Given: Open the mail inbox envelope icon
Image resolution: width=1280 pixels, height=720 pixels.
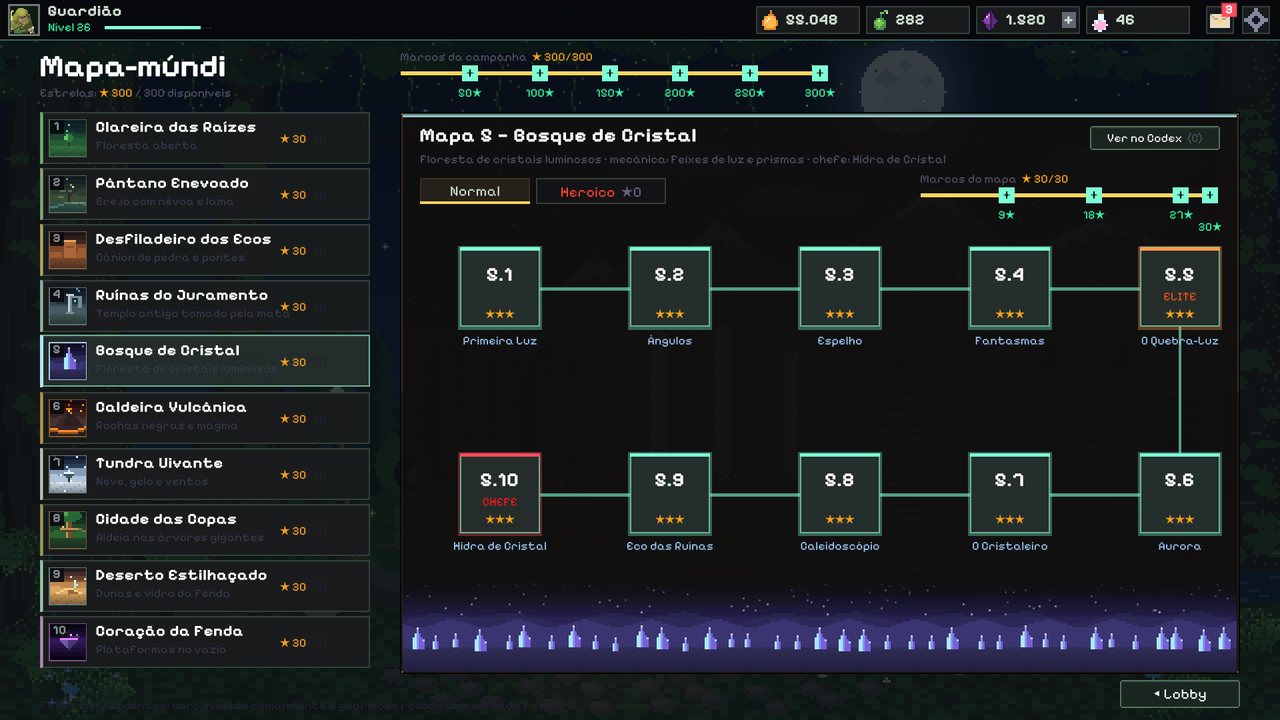Looking at the screenshot, I should (x=1219, y=20).
